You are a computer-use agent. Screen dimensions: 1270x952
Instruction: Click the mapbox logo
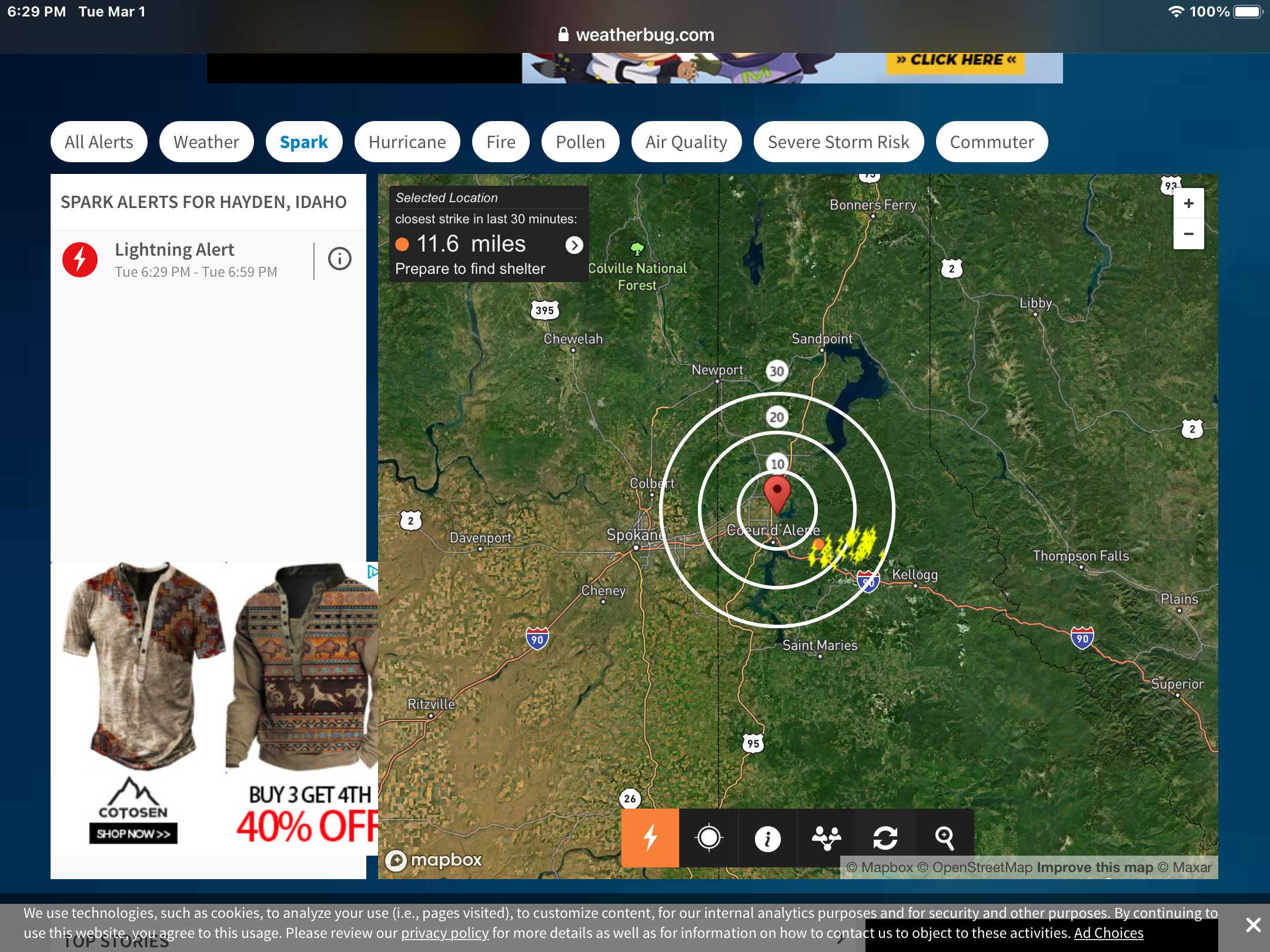pos(433,860)
